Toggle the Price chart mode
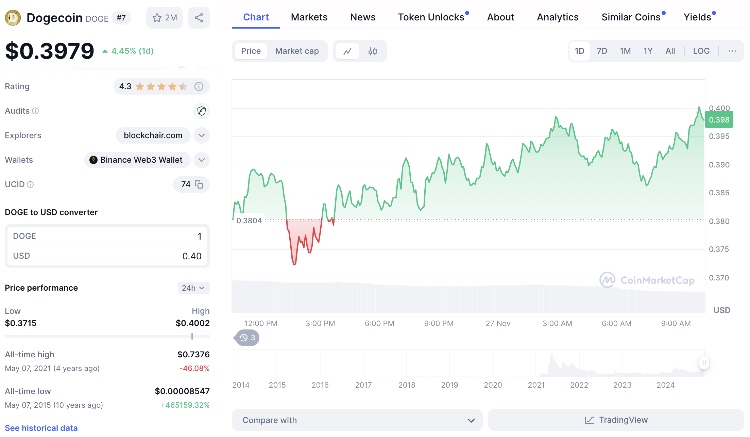The height and width of the screenshot is (437, 750). tap(251, 51)
